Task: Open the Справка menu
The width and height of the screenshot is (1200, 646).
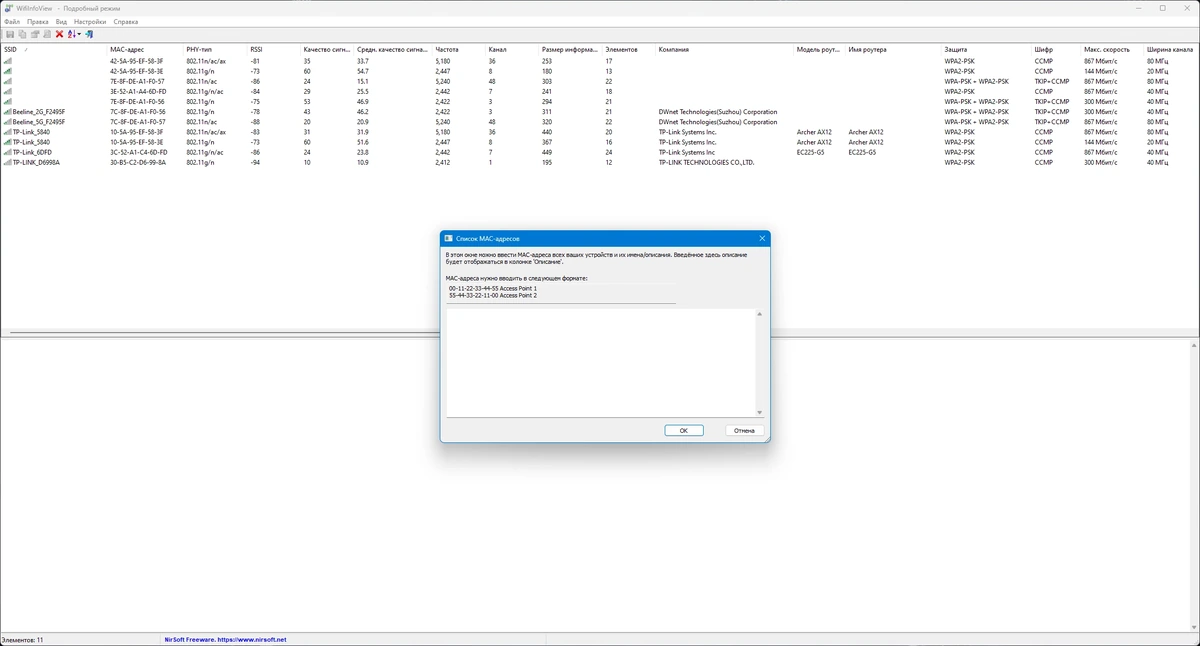Action: point(126,21)
